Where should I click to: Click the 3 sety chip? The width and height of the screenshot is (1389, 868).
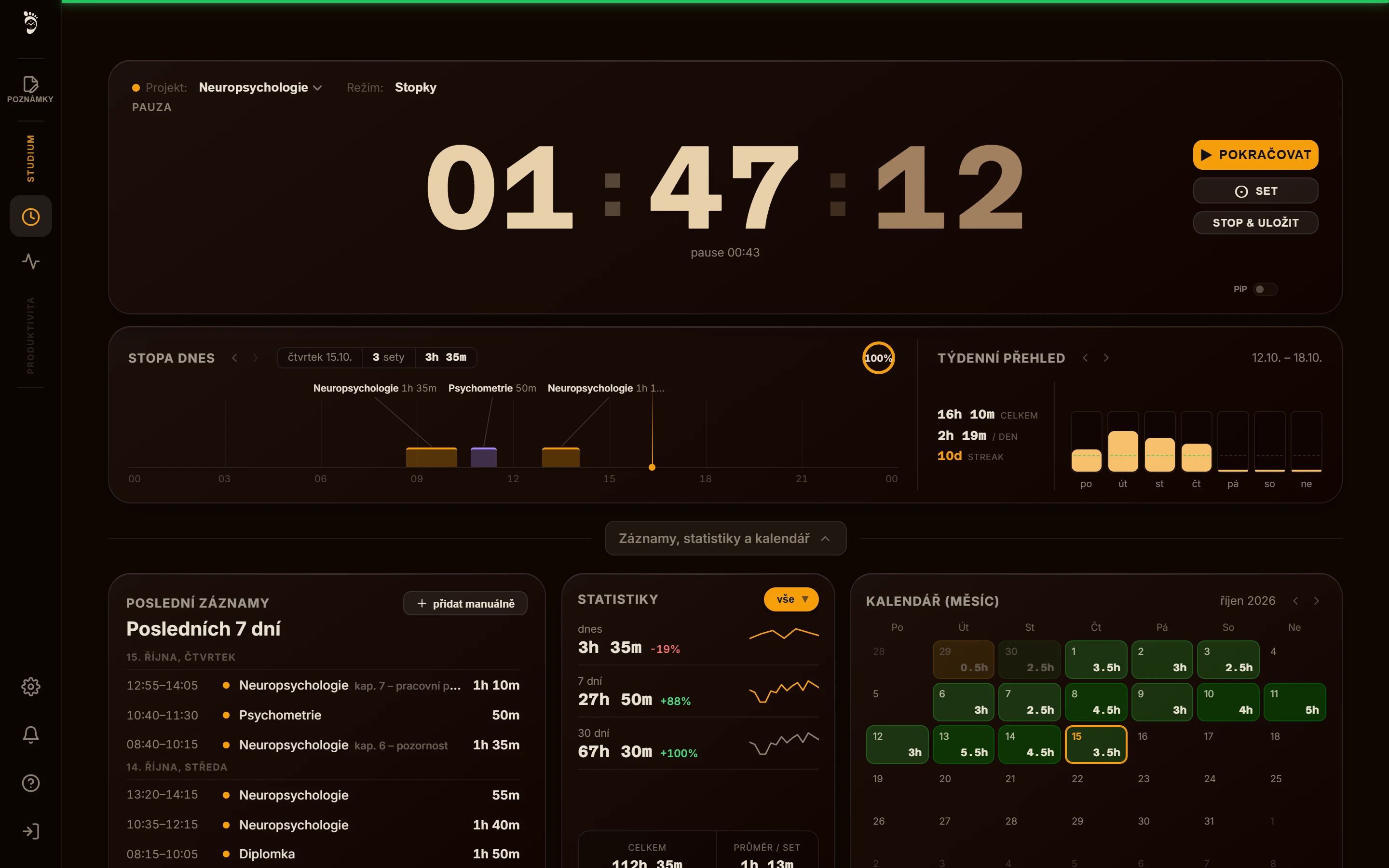click(x=388, y=357)
